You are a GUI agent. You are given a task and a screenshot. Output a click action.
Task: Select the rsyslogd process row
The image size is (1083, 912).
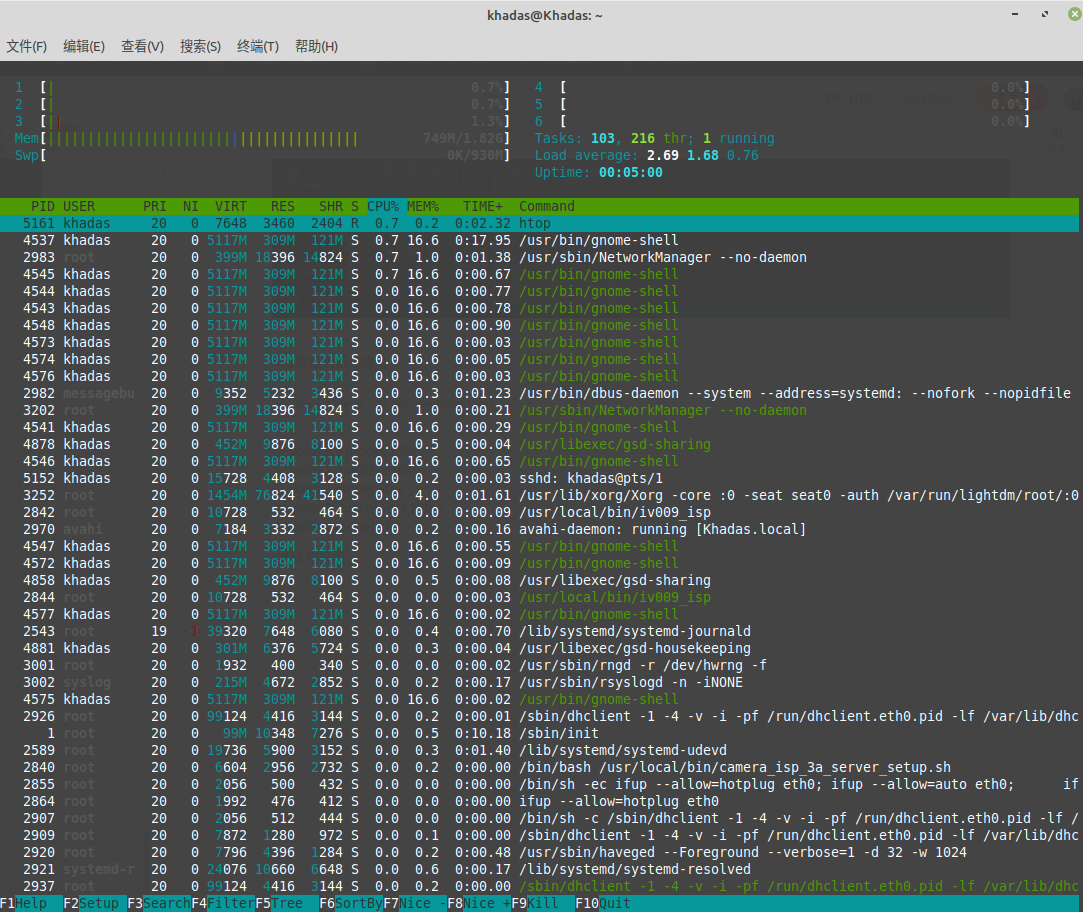[539, 683]
